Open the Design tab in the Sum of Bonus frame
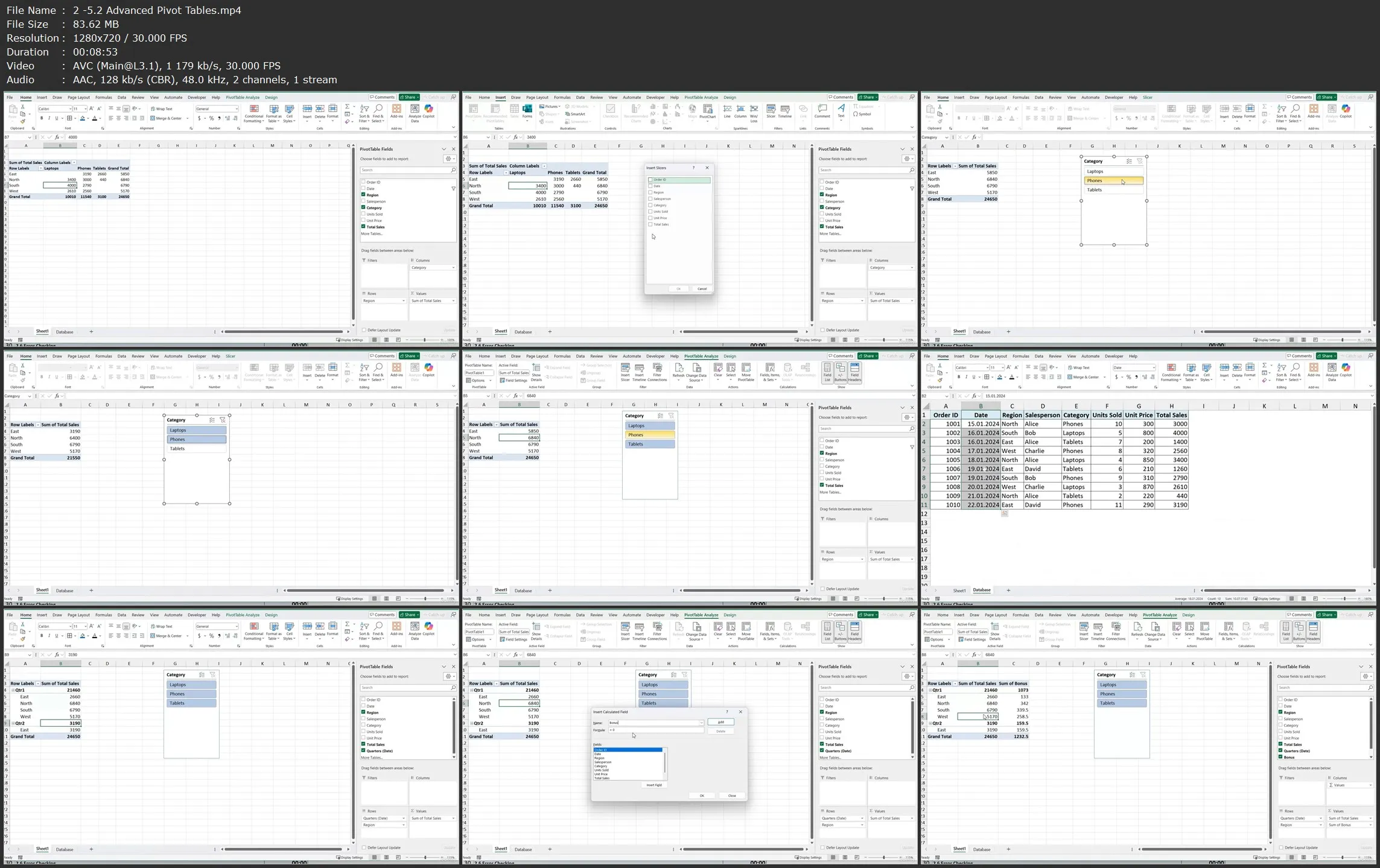This screenshot has width=1380, height=868. click(x=1188, y=615)
